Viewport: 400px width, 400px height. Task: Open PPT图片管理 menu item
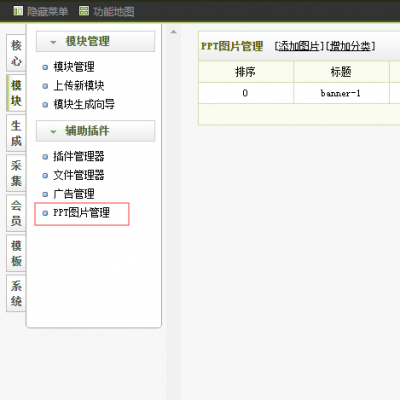[81, 213]
